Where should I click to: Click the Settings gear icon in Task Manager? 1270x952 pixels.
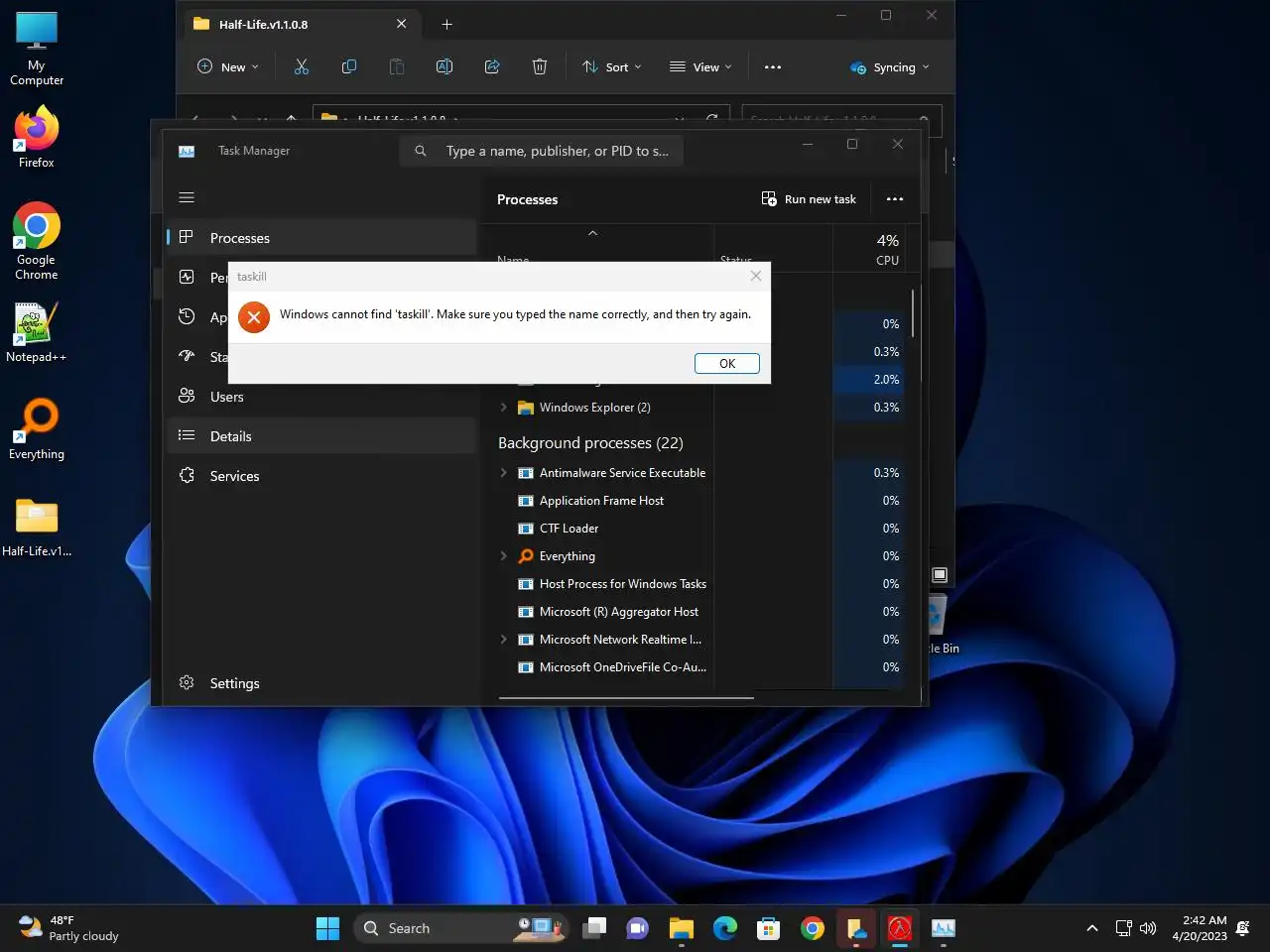(x=187, y=682)
